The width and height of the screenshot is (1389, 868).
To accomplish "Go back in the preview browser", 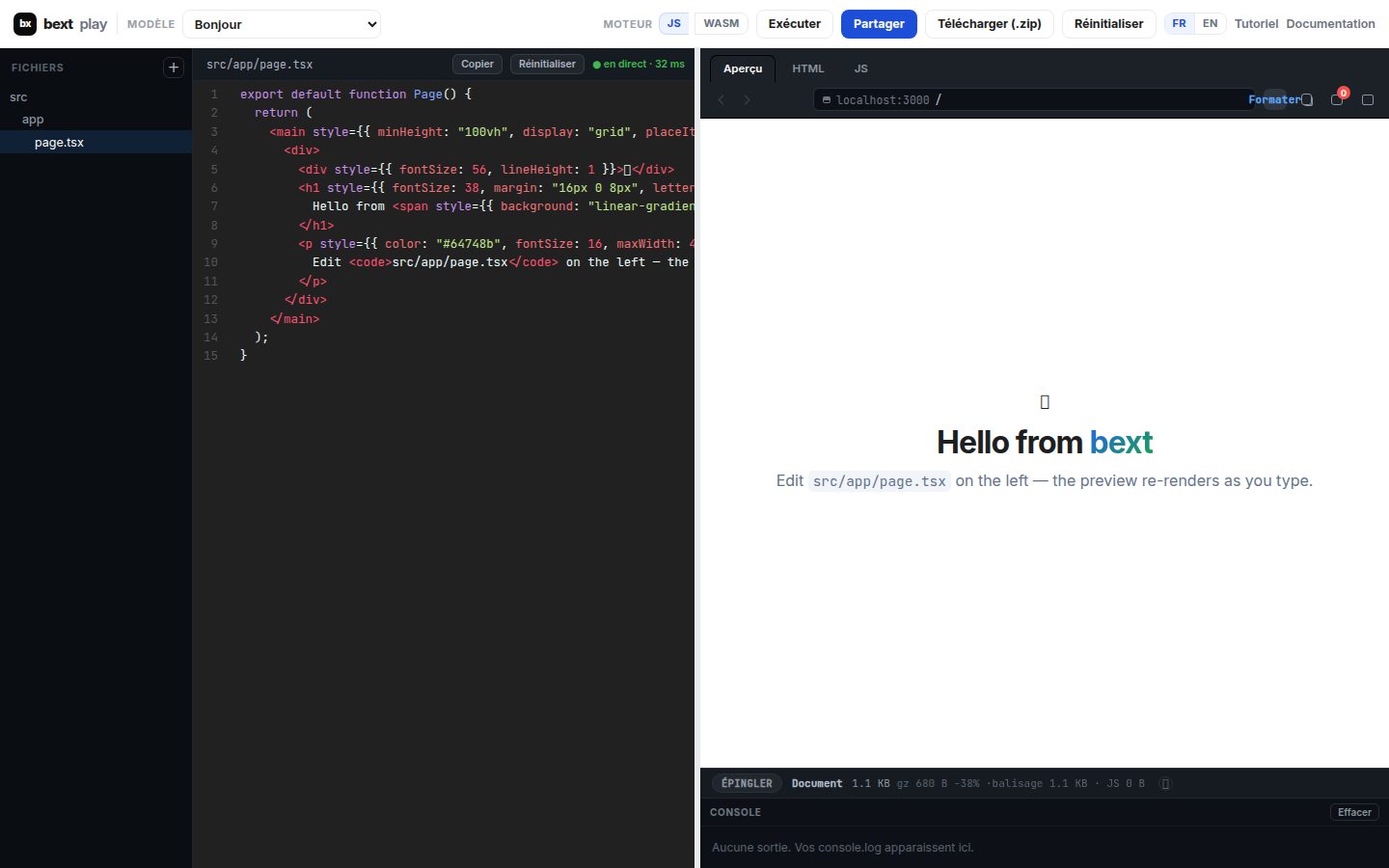I will [722, 99].
